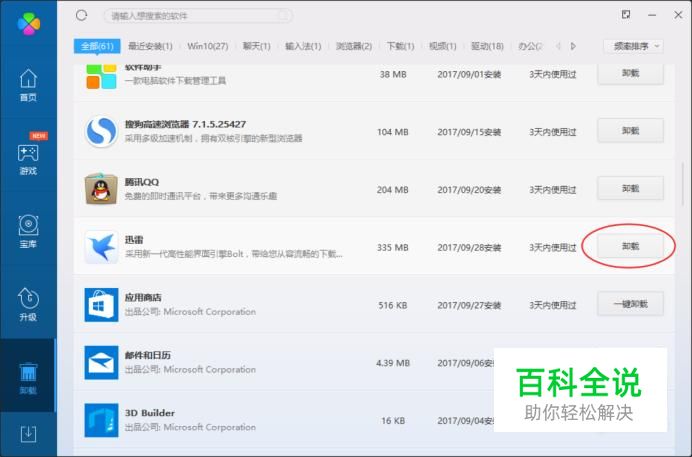Click the 4.39 MB size value
Image resolution: width=692 pixels, height=457 pixels.
click(393, 363)
